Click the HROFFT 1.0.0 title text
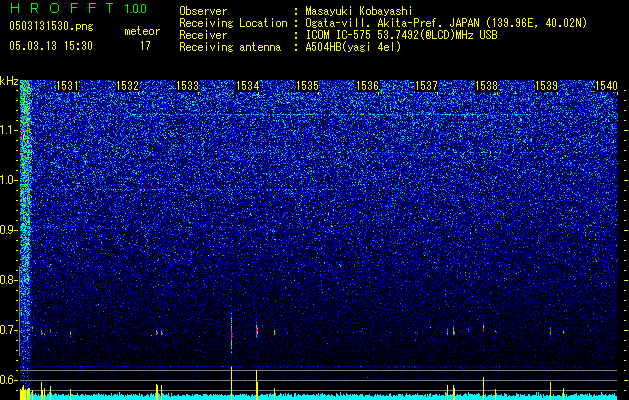The height and width of the screenshot is (400, 629). [78, 8]
